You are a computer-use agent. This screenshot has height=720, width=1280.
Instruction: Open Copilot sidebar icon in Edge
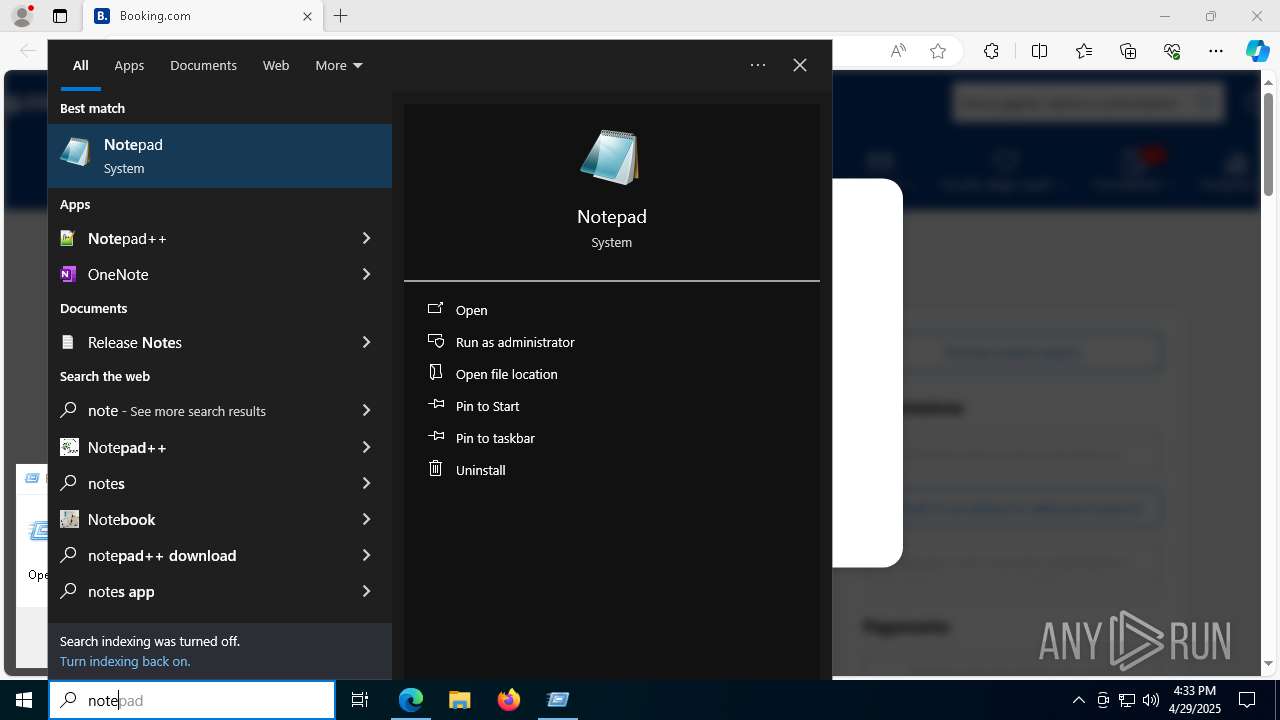[x=1257, y=51]
